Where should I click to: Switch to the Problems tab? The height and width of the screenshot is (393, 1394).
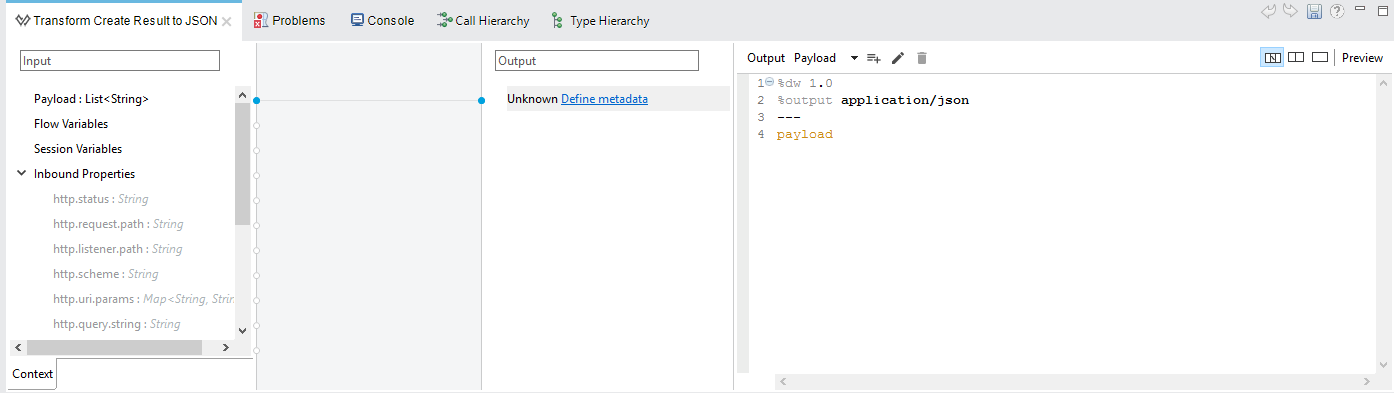289,20
